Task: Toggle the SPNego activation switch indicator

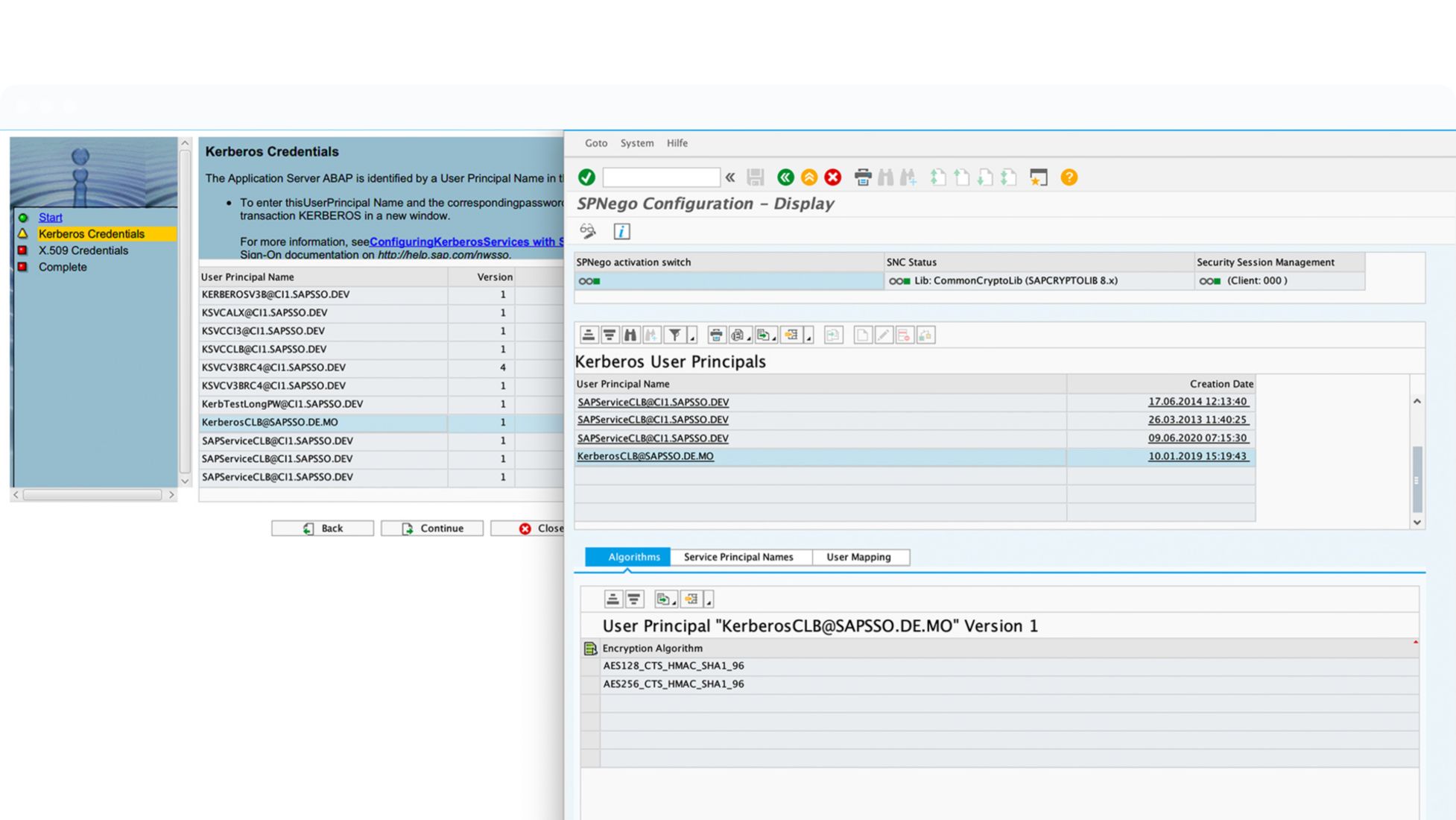Action: click(589, 281)
